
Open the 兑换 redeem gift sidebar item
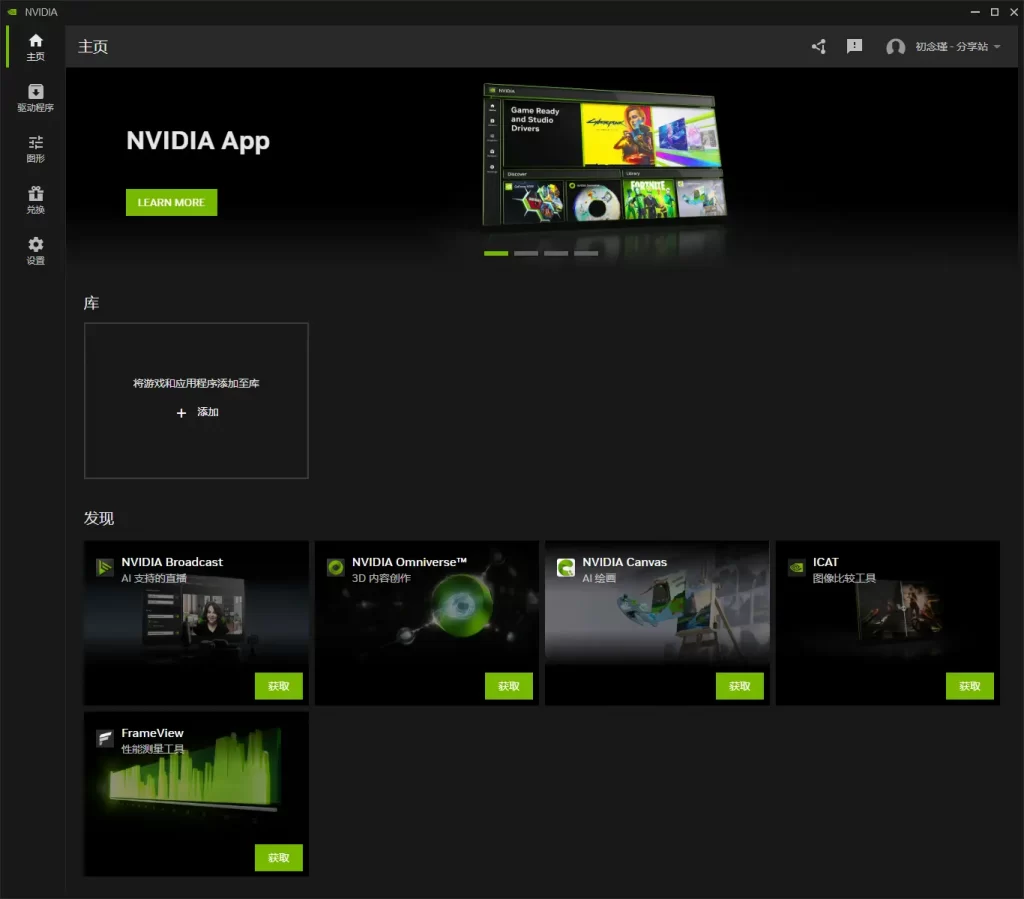(x=35, y=200)
